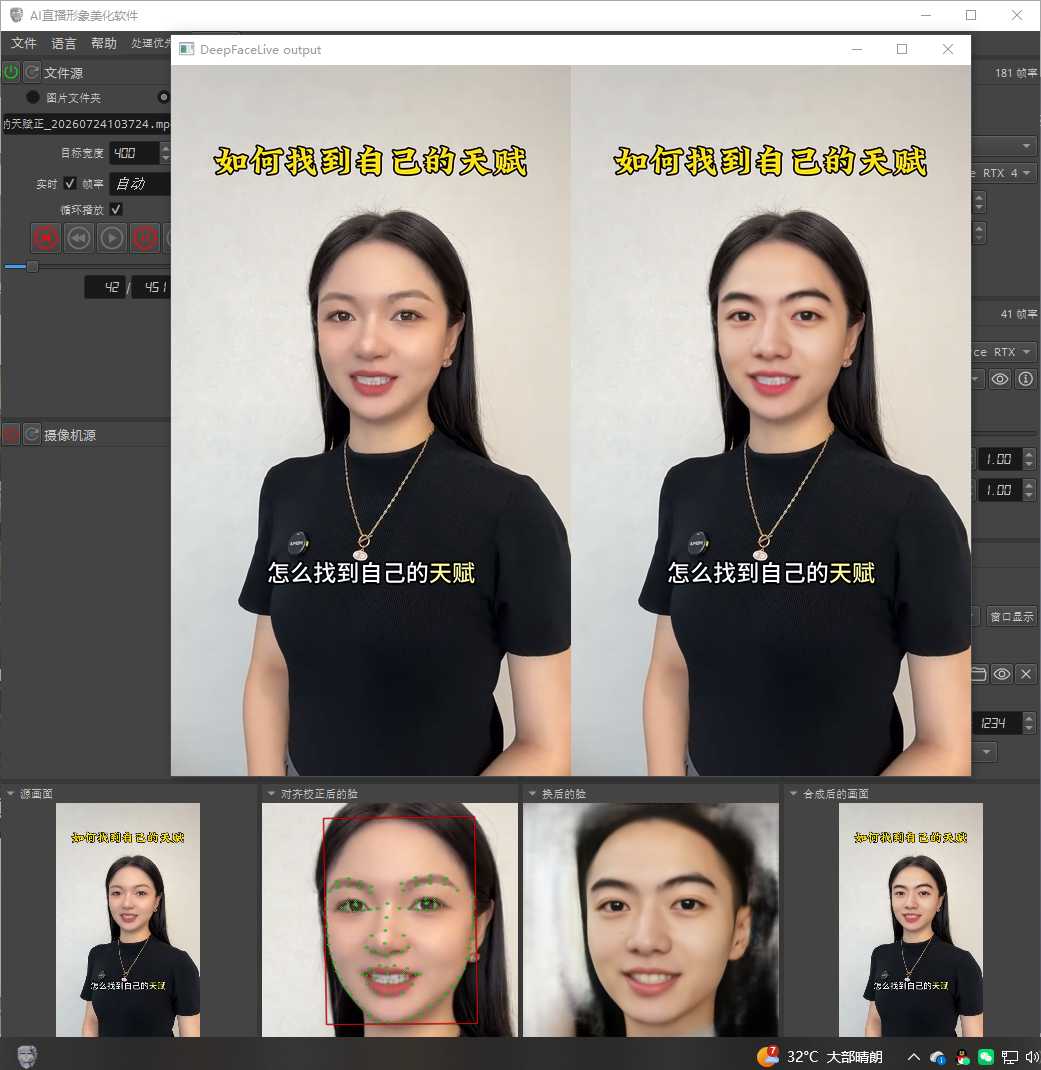The height and width of the screenshot is (1070, 1041).
Task: Click the current frame number 42 field
Action: (105, 287)
